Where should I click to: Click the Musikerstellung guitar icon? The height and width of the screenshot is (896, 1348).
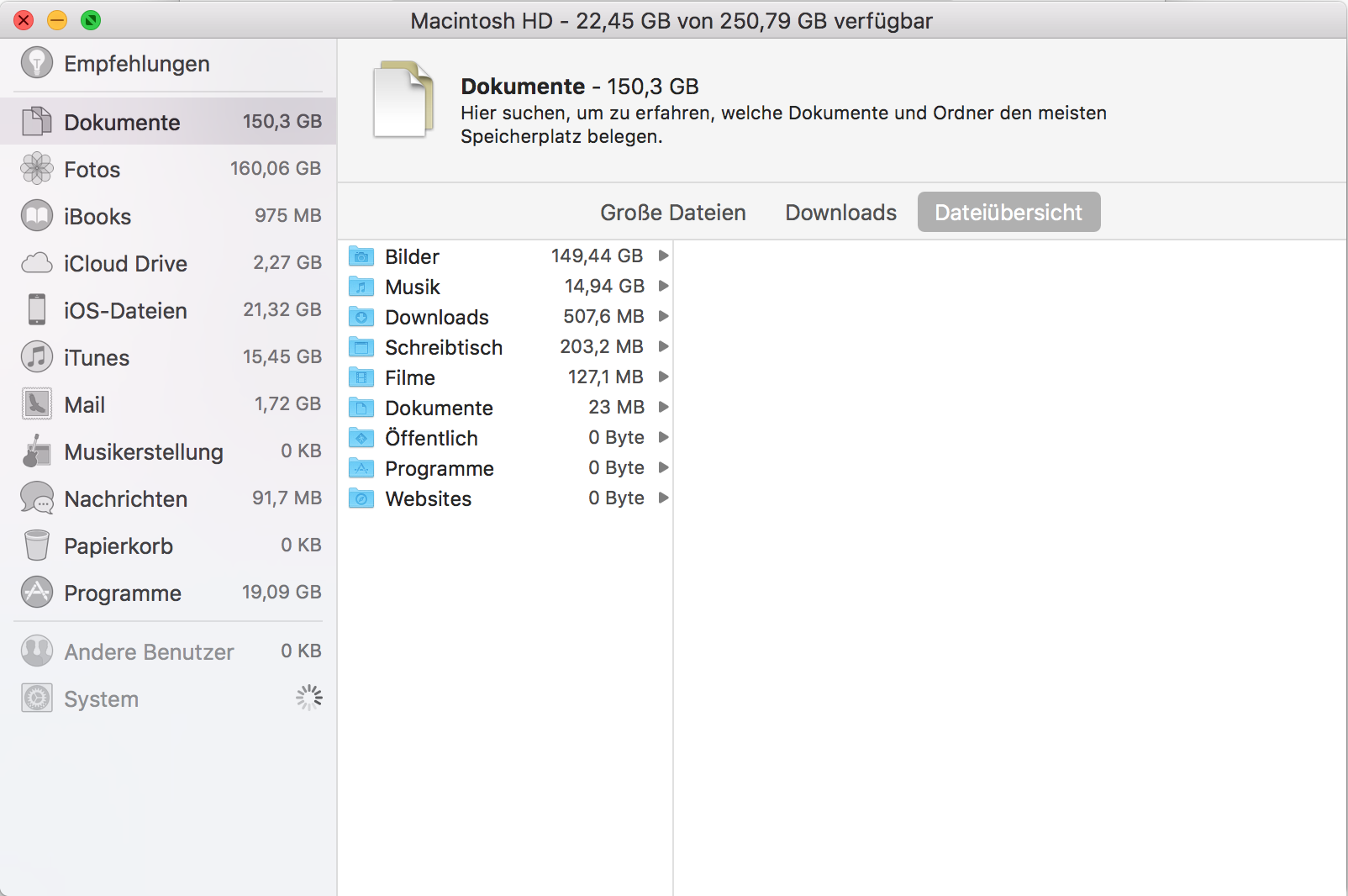click(37, 451)
